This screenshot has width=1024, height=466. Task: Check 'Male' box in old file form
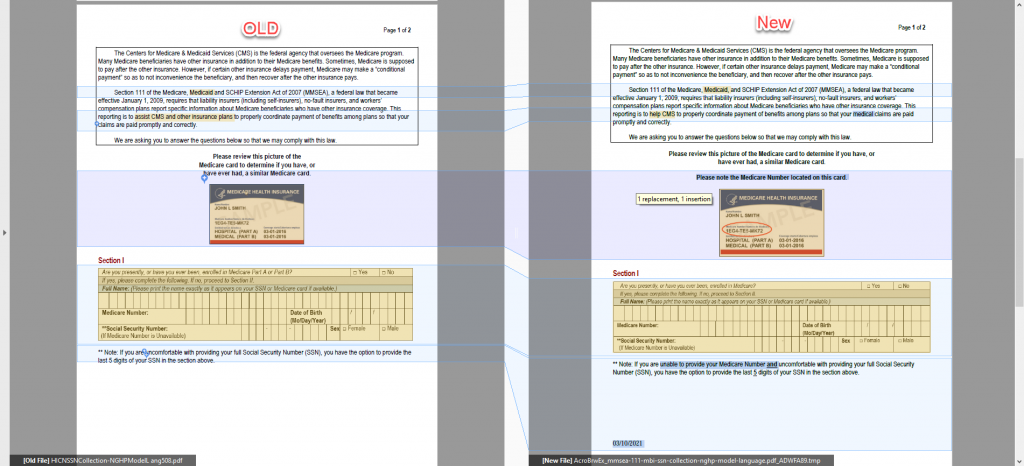pos(384,328)
